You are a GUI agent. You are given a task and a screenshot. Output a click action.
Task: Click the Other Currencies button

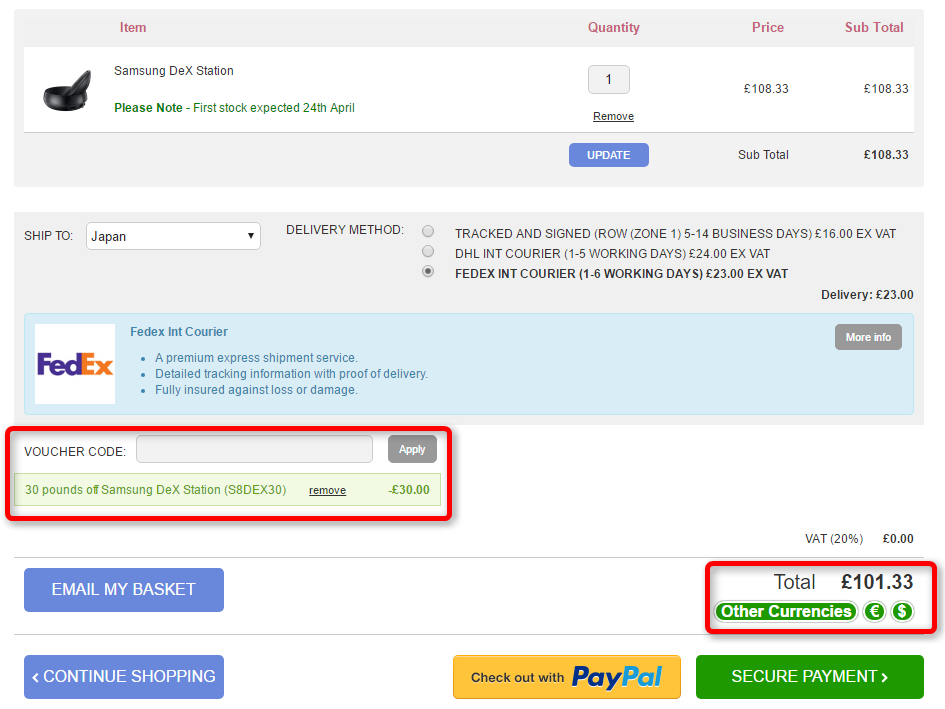pos(786,611)
